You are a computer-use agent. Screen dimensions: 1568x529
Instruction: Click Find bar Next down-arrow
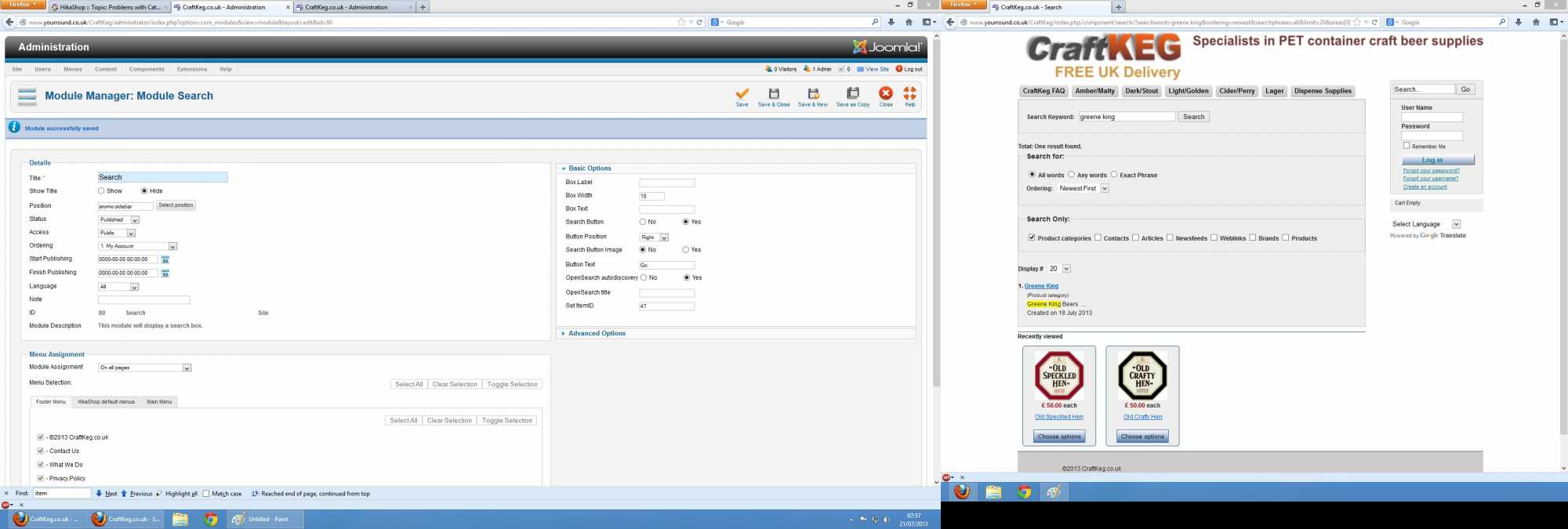coord(99,494)
